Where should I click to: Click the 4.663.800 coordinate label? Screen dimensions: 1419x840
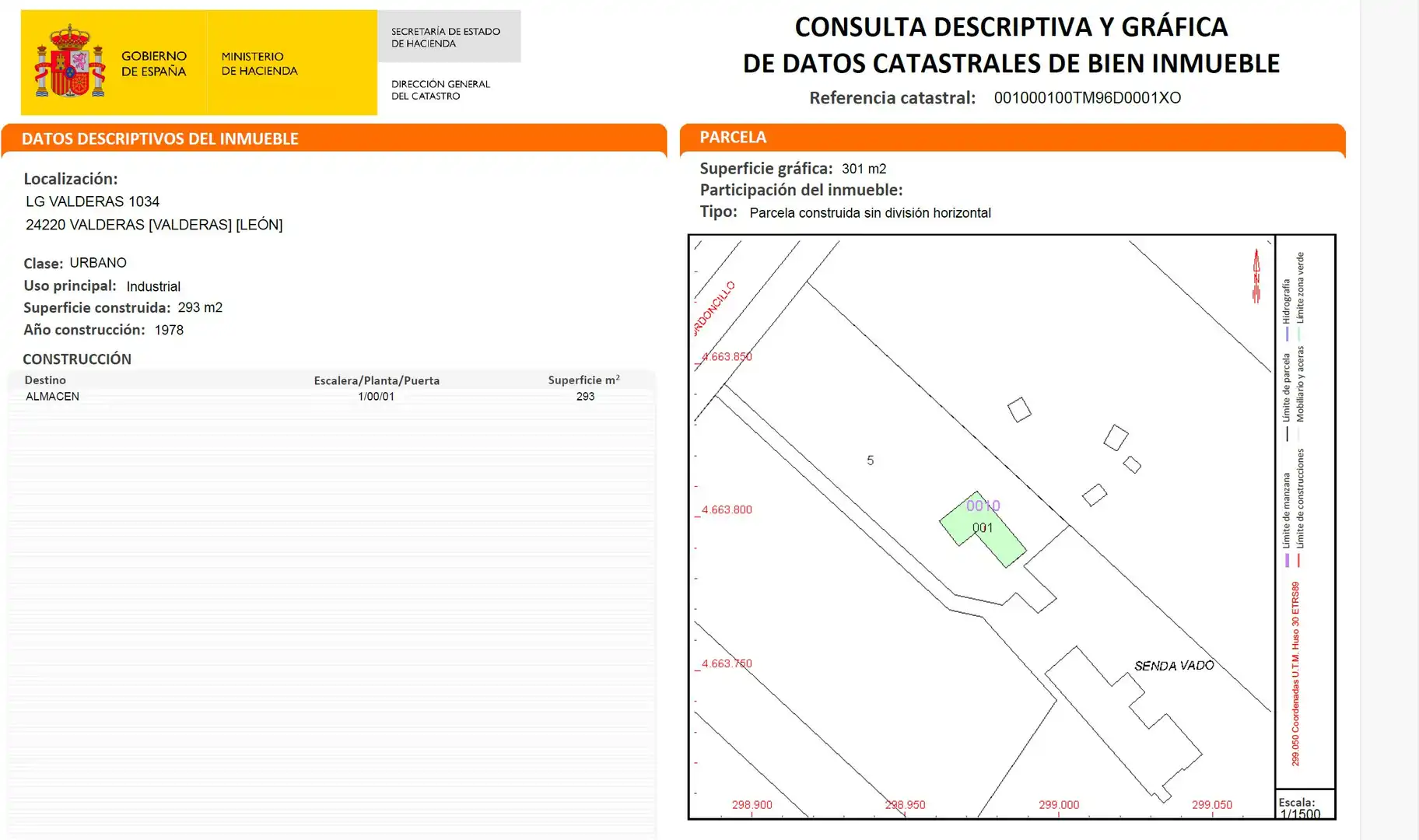(726, 510)
